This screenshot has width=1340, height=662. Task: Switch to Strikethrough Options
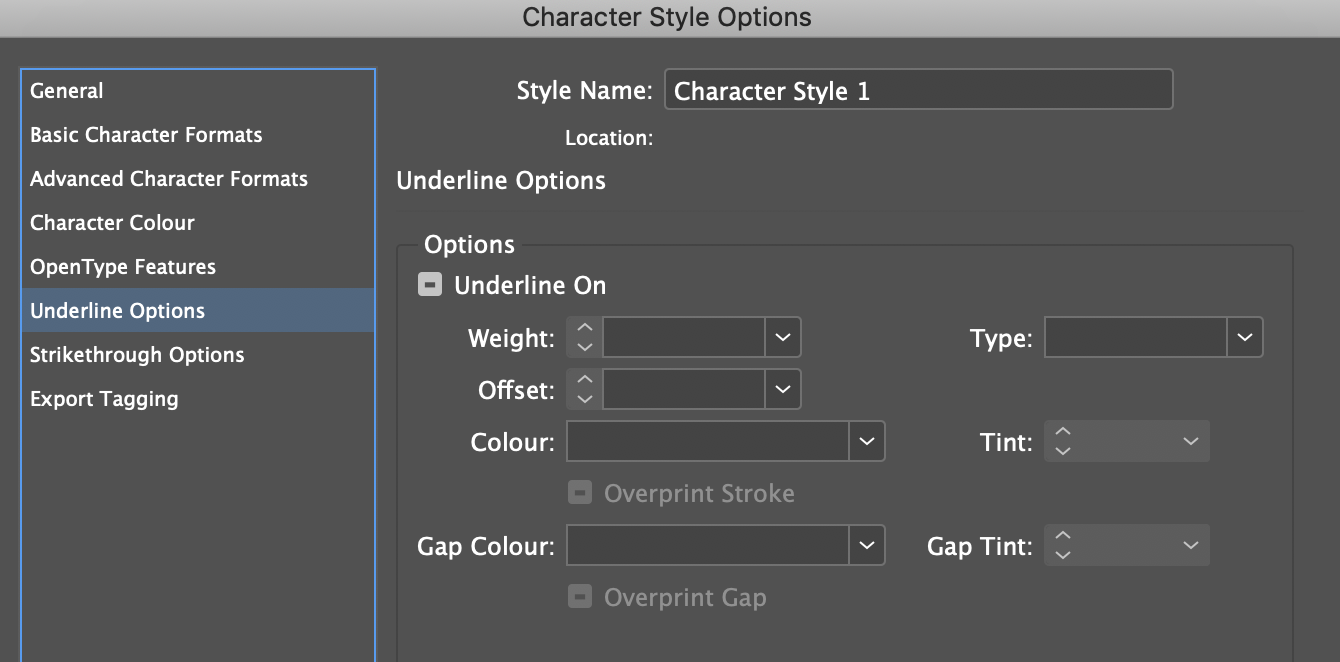pyautogui.click(x=137, y=354)
